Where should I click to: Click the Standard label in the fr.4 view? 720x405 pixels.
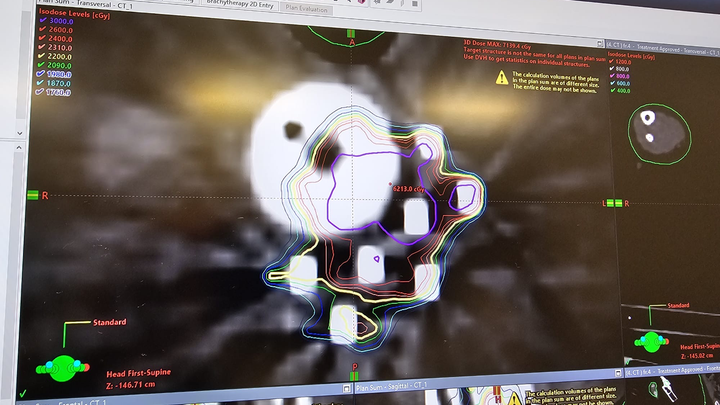678,305
